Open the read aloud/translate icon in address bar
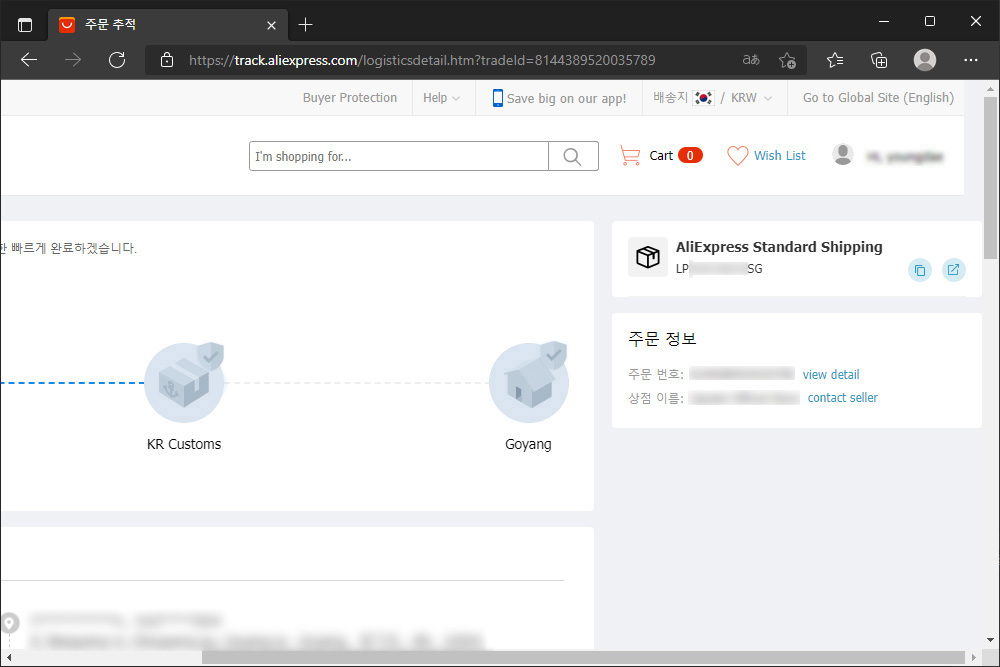The width and height of the screenshot is (1000, 667). [751, 60]
